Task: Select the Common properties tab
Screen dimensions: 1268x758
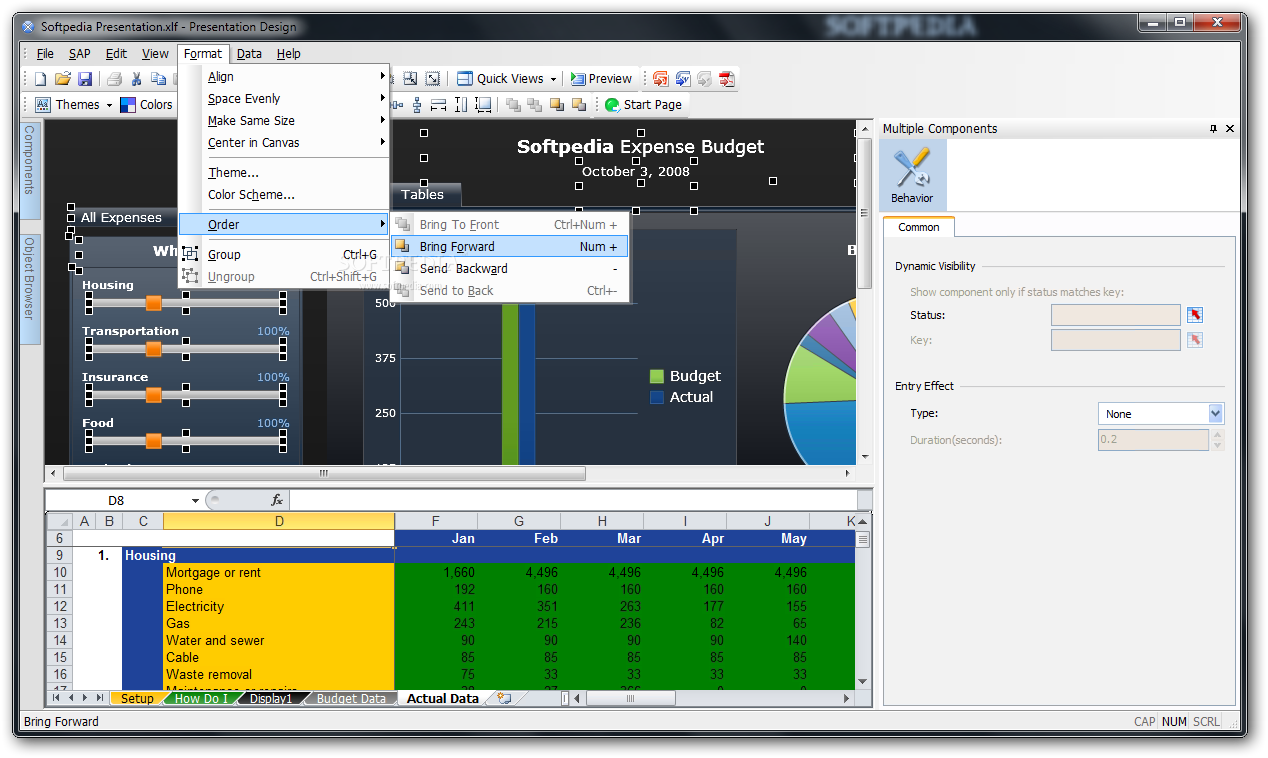Action: point(918,227)
